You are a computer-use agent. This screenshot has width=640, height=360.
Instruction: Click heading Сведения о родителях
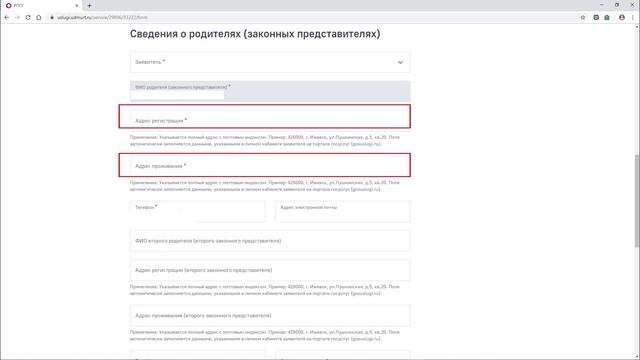coord(255,34)
